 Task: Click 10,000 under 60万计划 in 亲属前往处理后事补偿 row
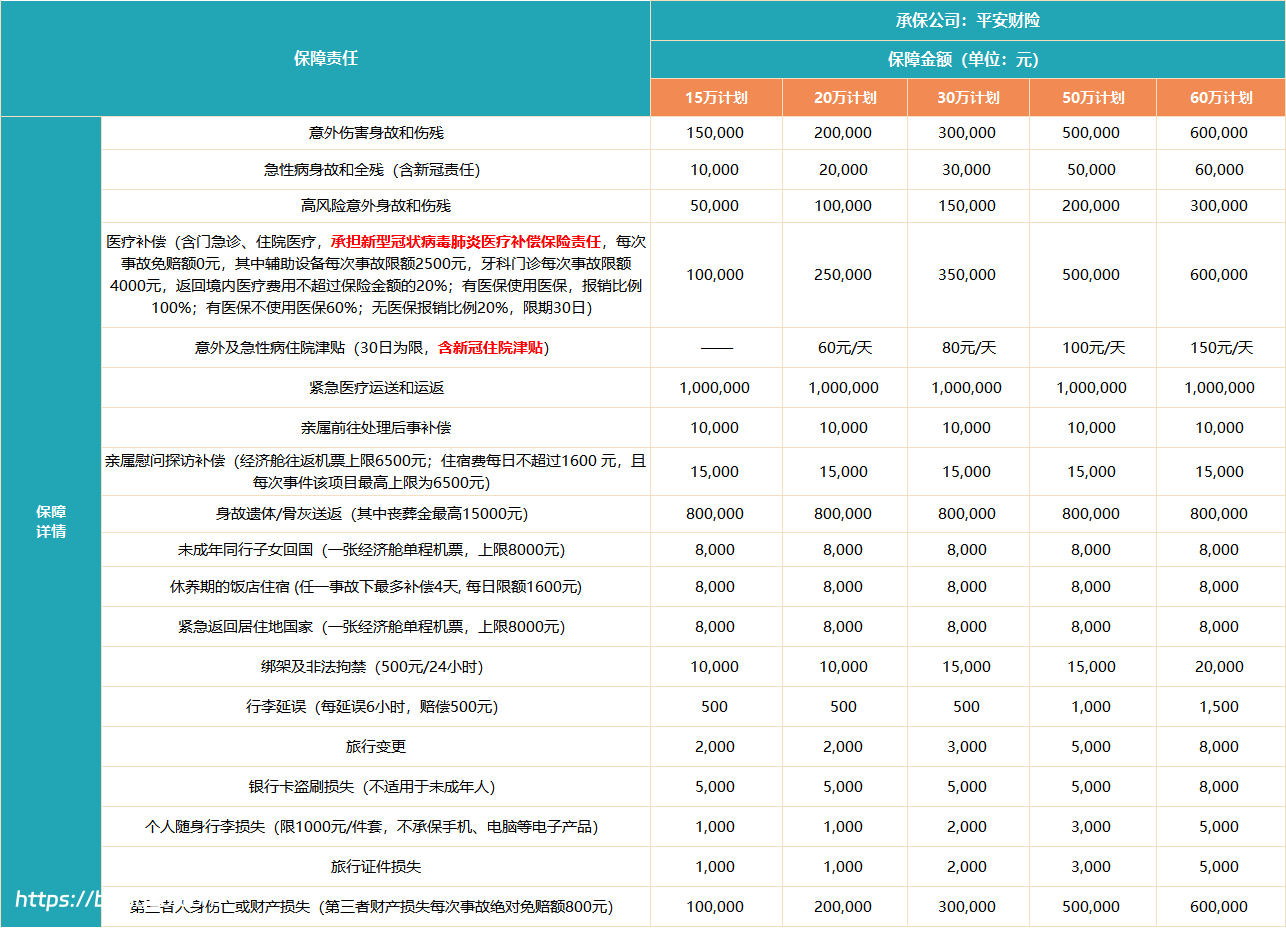pyautogui.click(x=1220, y=427)
